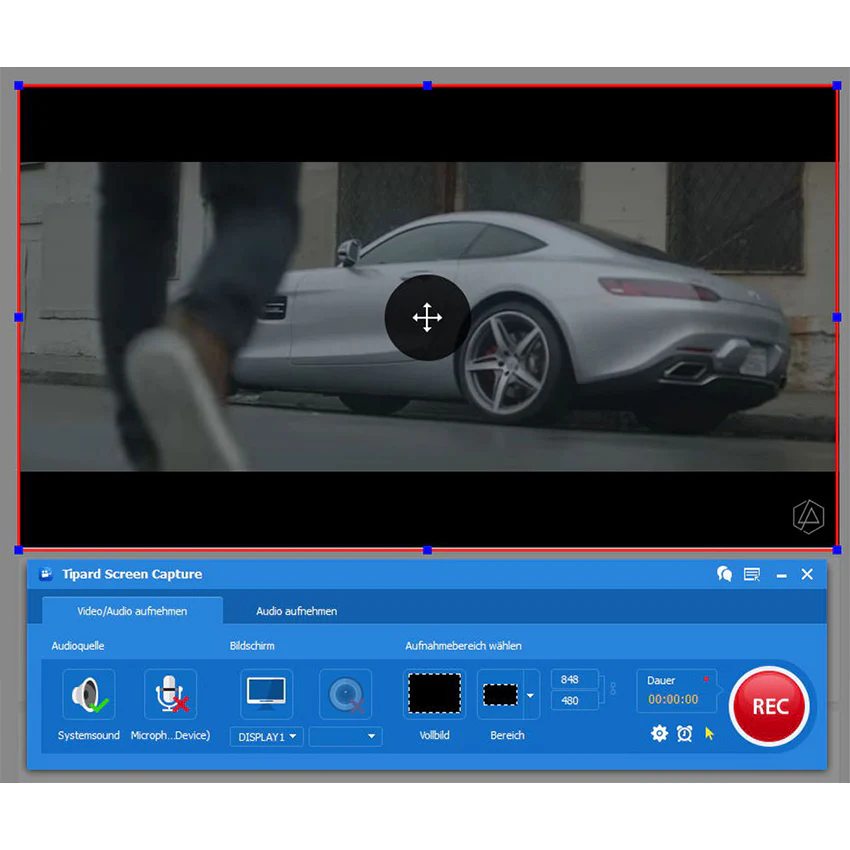This screenshot has height=850, width=850.
Task: Select the Bereich custom region icon
Action: [500, 694]
